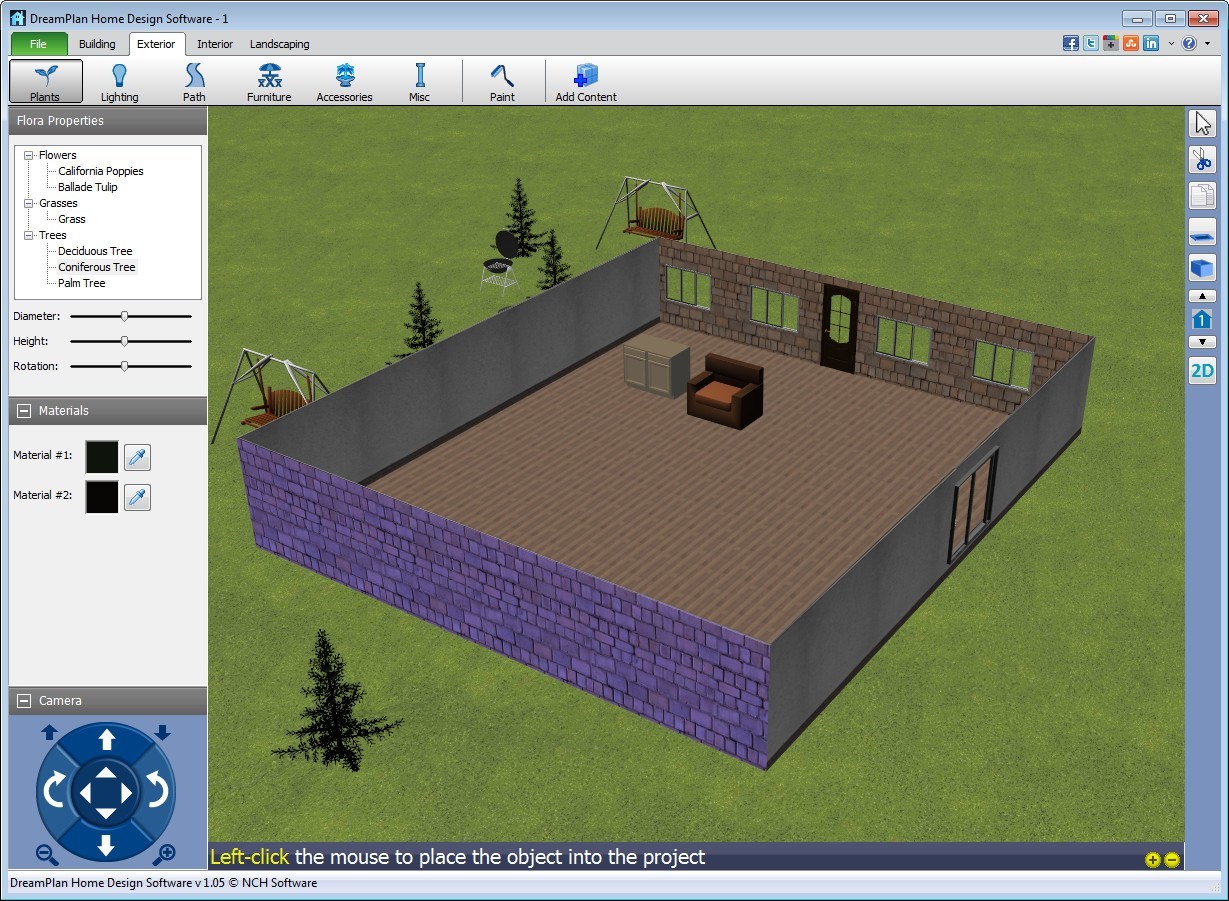Select Ballade Tulip in flora list

tap(88, 187)
